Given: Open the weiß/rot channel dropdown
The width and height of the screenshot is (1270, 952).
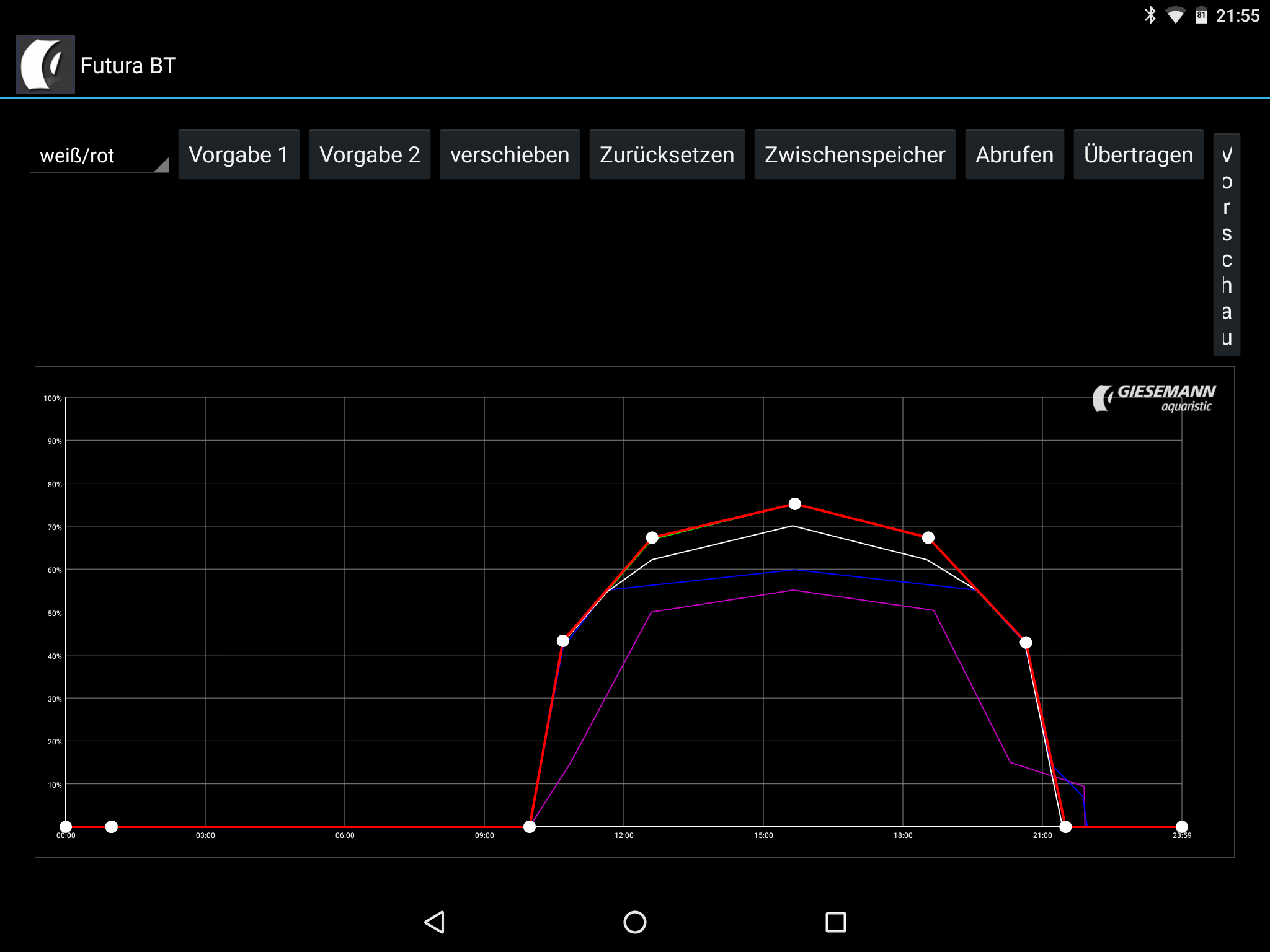Looking at the screenshot, I should tap(99, 155).
